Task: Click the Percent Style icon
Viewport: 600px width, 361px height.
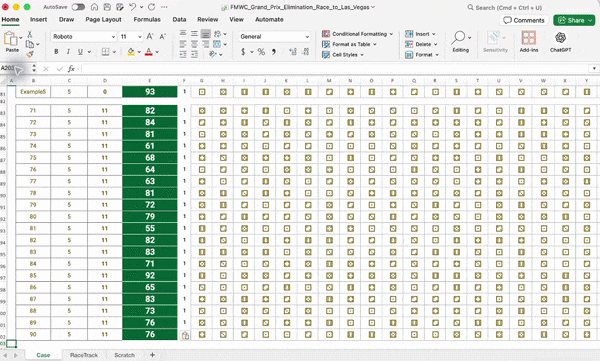Action: coord(261,52)
